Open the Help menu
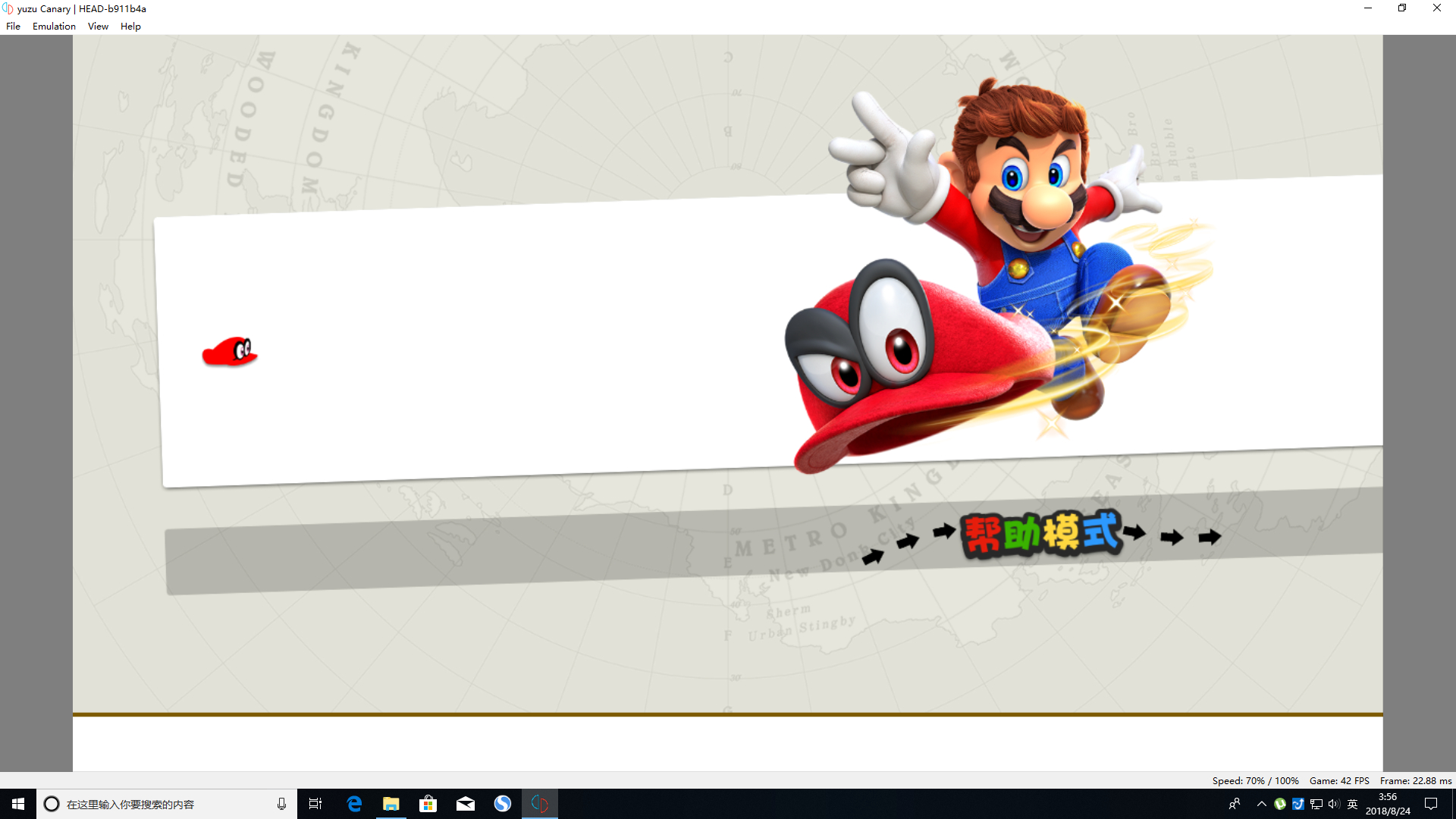 [x=130, y=26]
